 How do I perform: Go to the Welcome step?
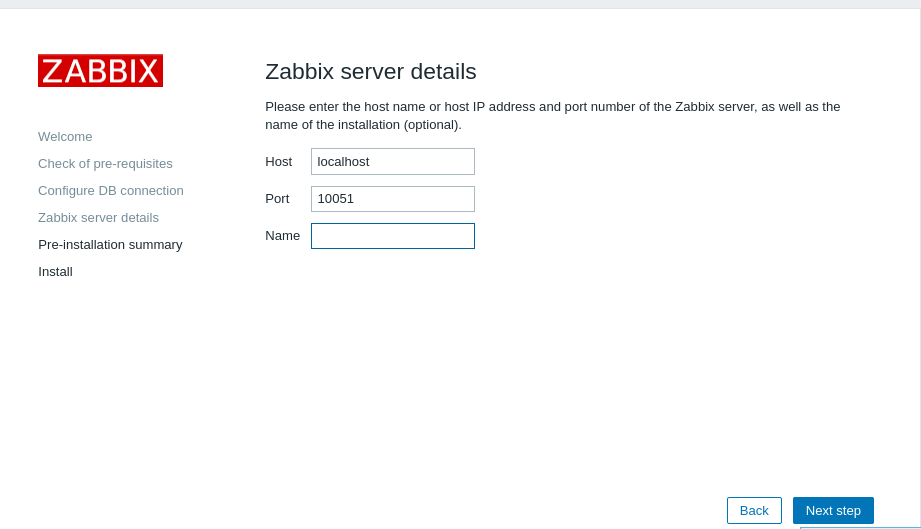coord(65,136)
